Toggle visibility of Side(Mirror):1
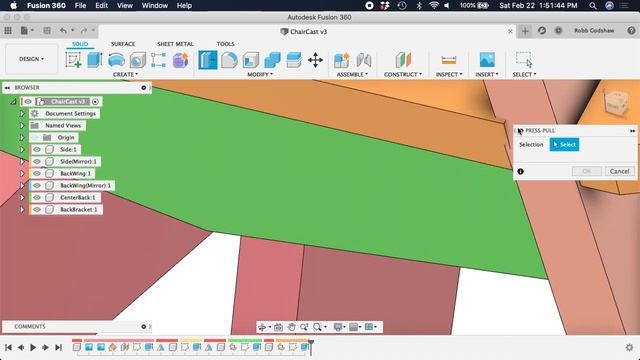640x360 pixels. (x=37, y=162)
